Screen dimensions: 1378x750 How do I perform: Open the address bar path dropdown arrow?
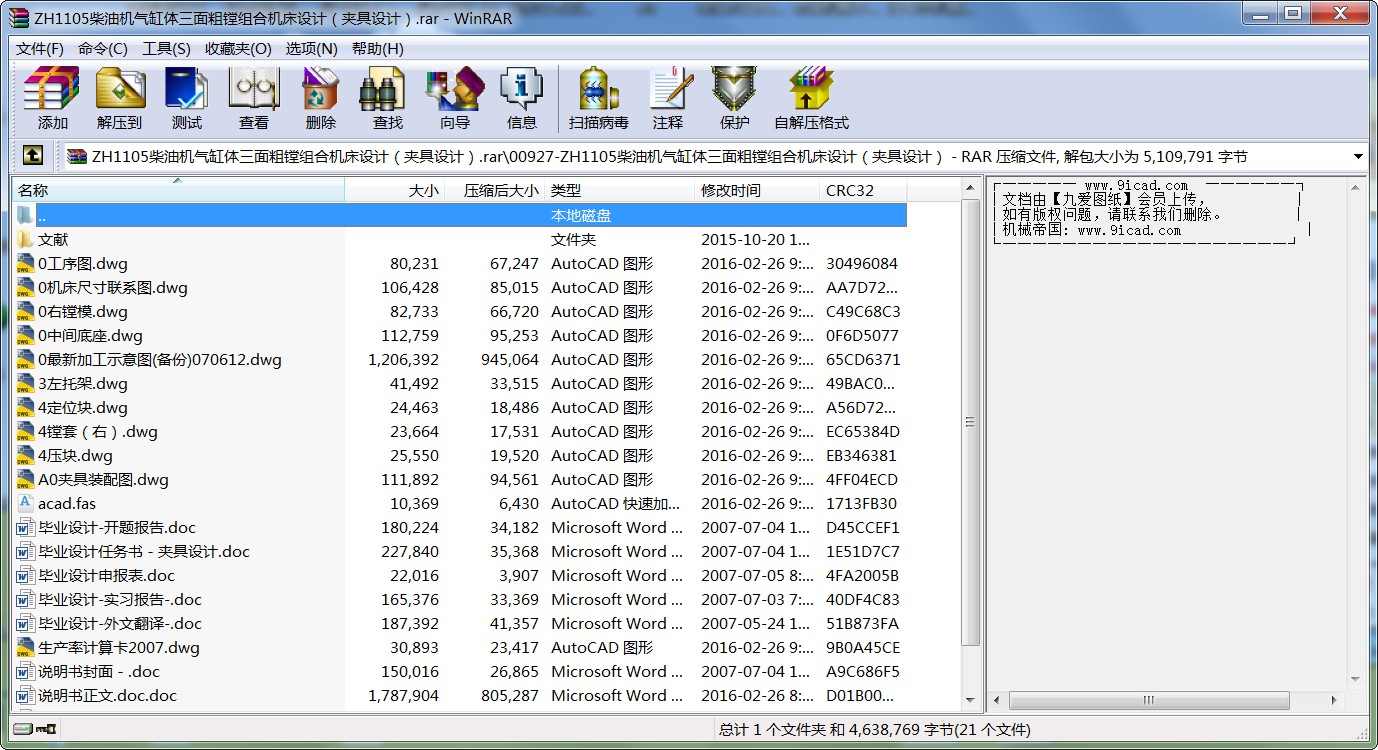coord(1358,156)
